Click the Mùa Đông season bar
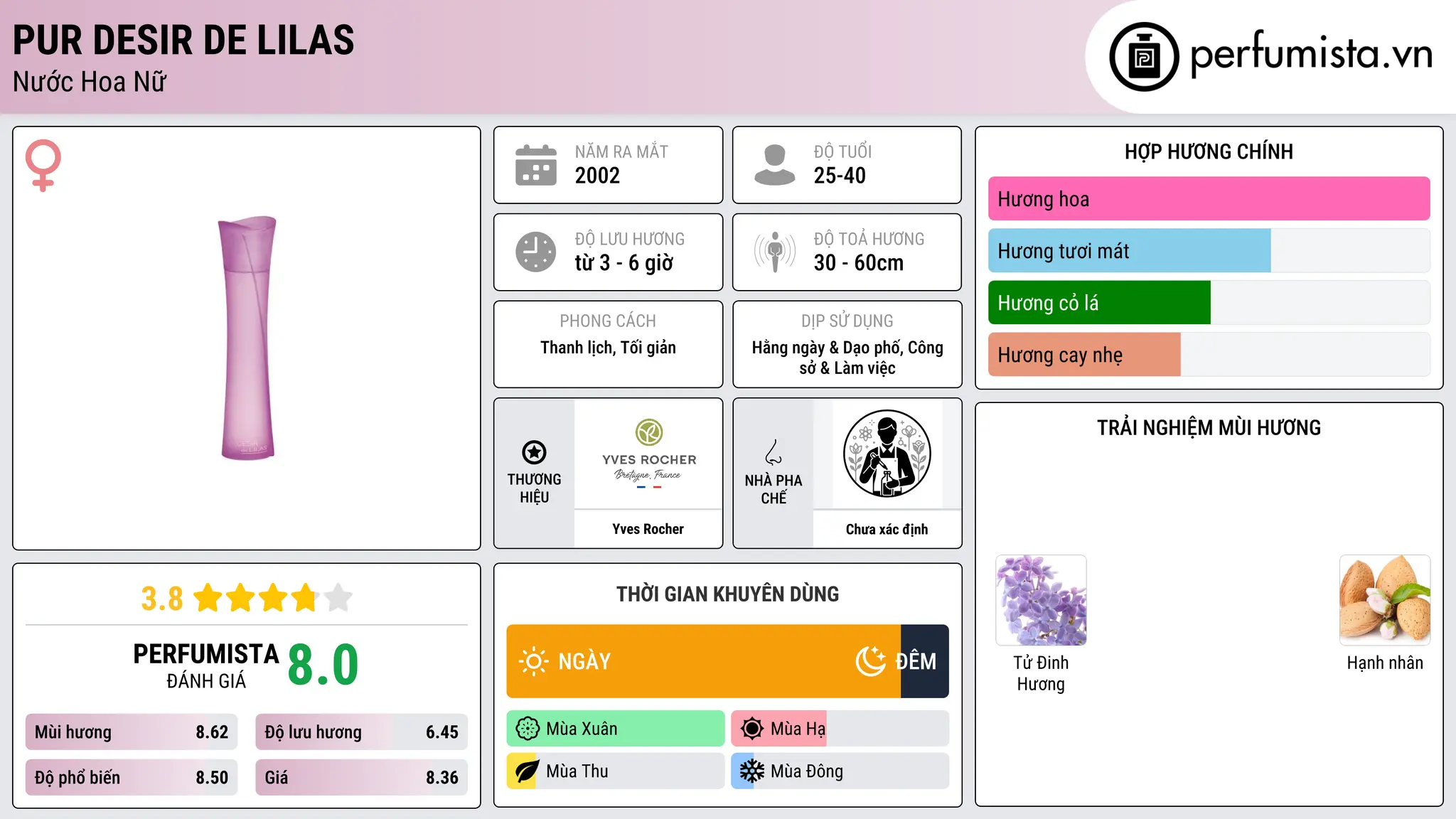The image size is (1456, 819). click(x=840, y=771)
